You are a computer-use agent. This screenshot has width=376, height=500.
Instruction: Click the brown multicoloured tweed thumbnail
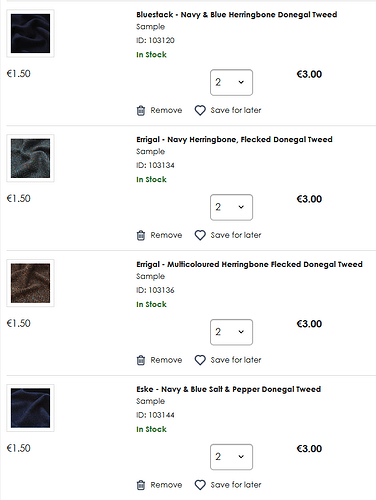point(30,283)
